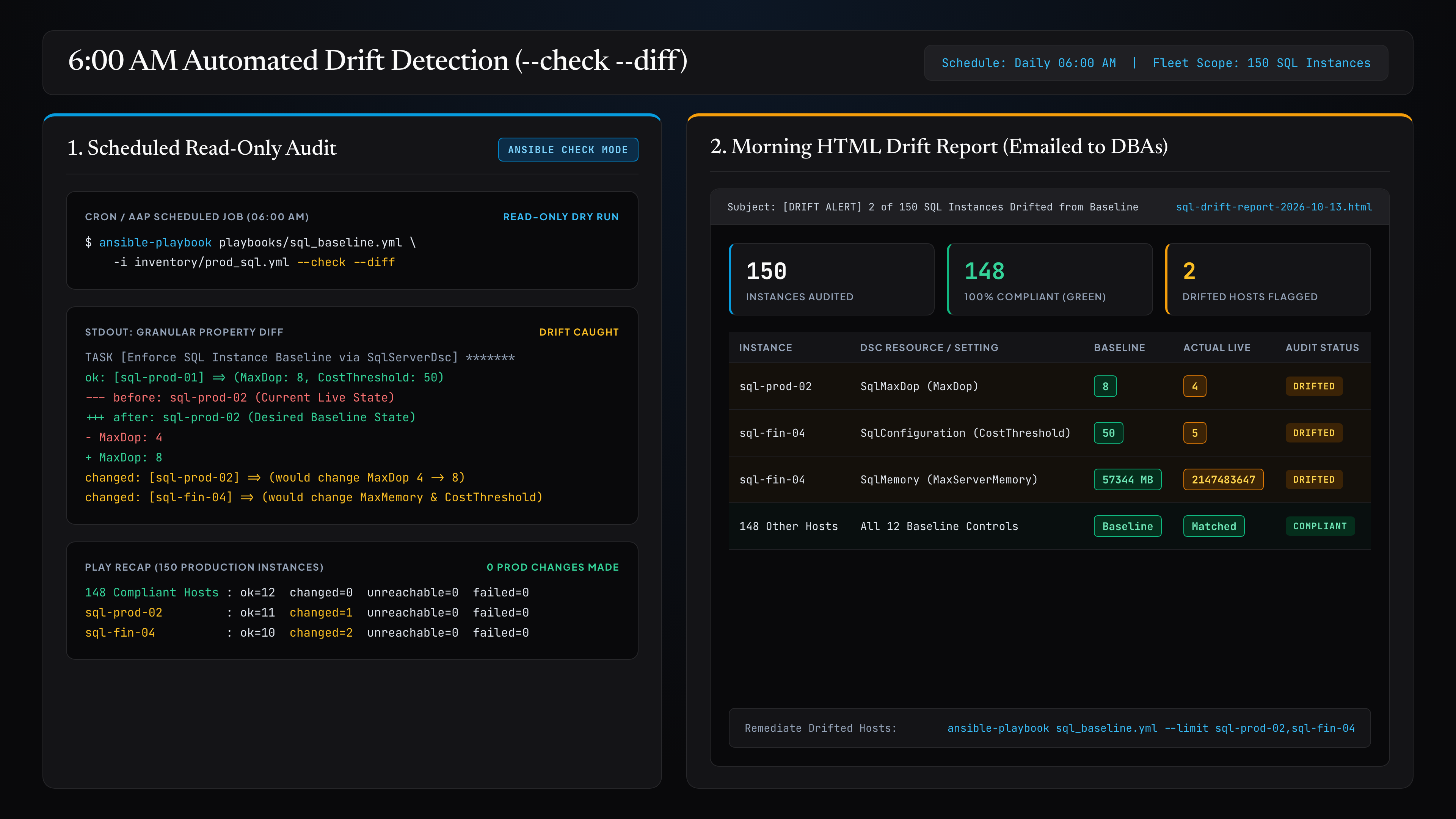
Task: Click the BASELINE column header
Action: coord(1120,348)
